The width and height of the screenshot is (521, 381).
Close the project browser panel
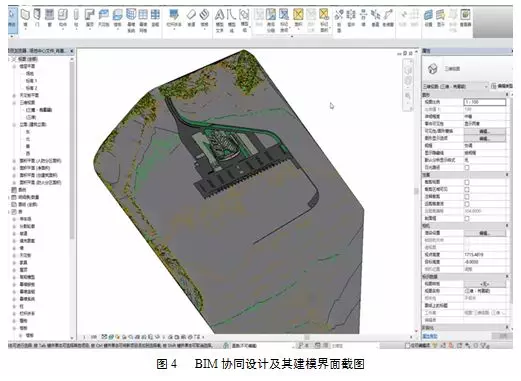(72, 51)
